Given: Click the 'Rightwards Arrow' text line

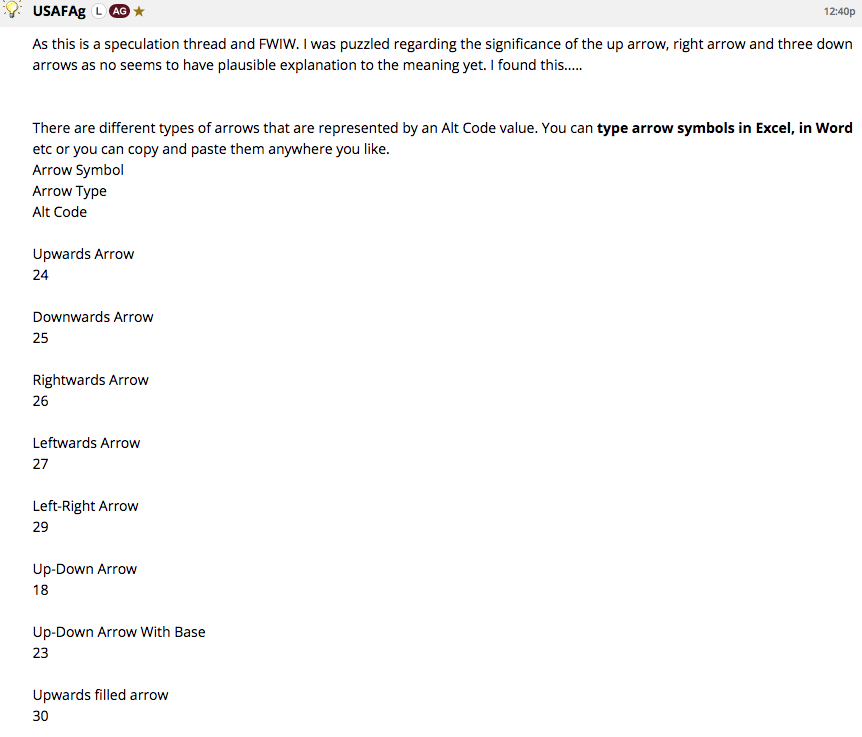Looking at the screenshot, I should (x=91, y=380).
